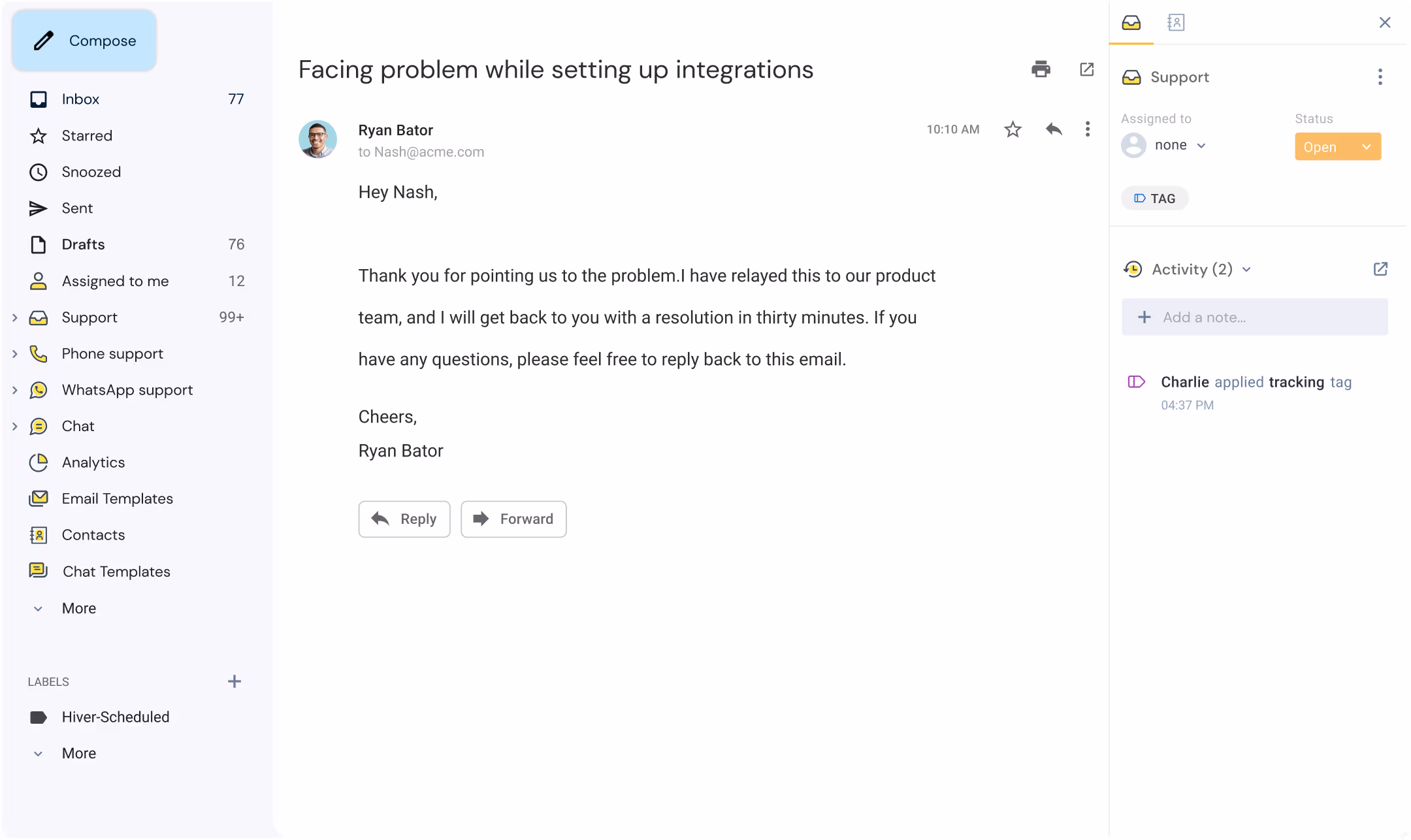
Task: Reply using the arrow icon near the timestamp
Action: click(x=1053, y=129)
